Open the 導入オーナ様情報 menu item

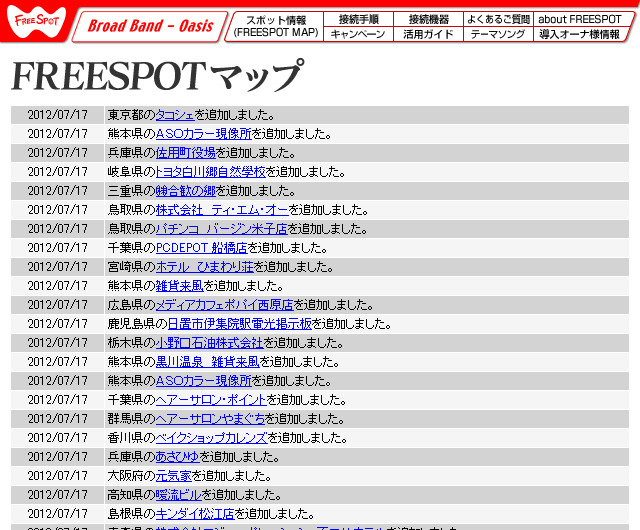point(580,34)
